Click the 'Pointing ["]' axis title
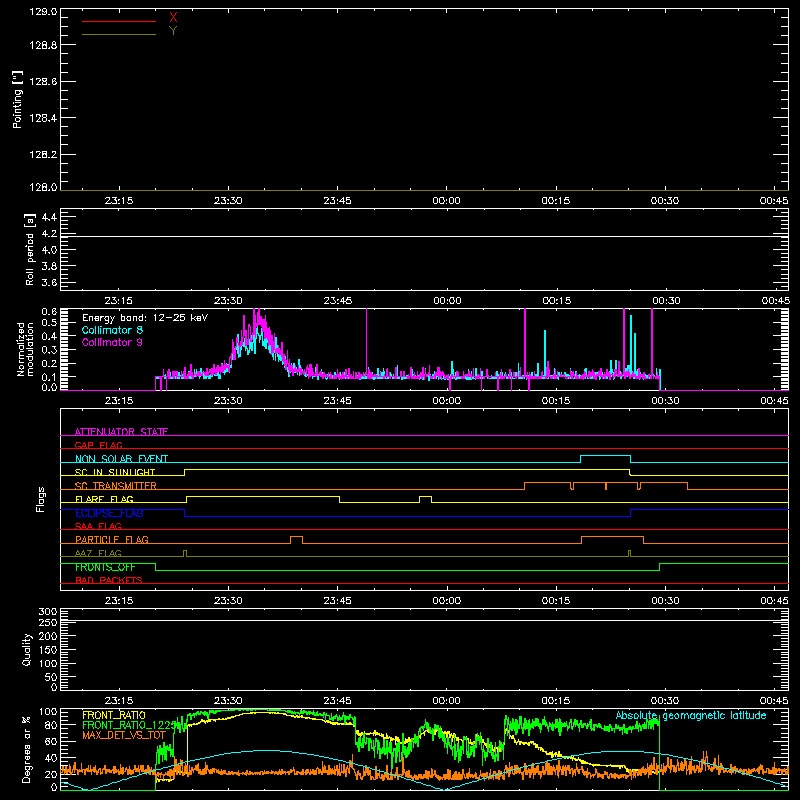This screenshot has width=800, height=800. (18, 99)
